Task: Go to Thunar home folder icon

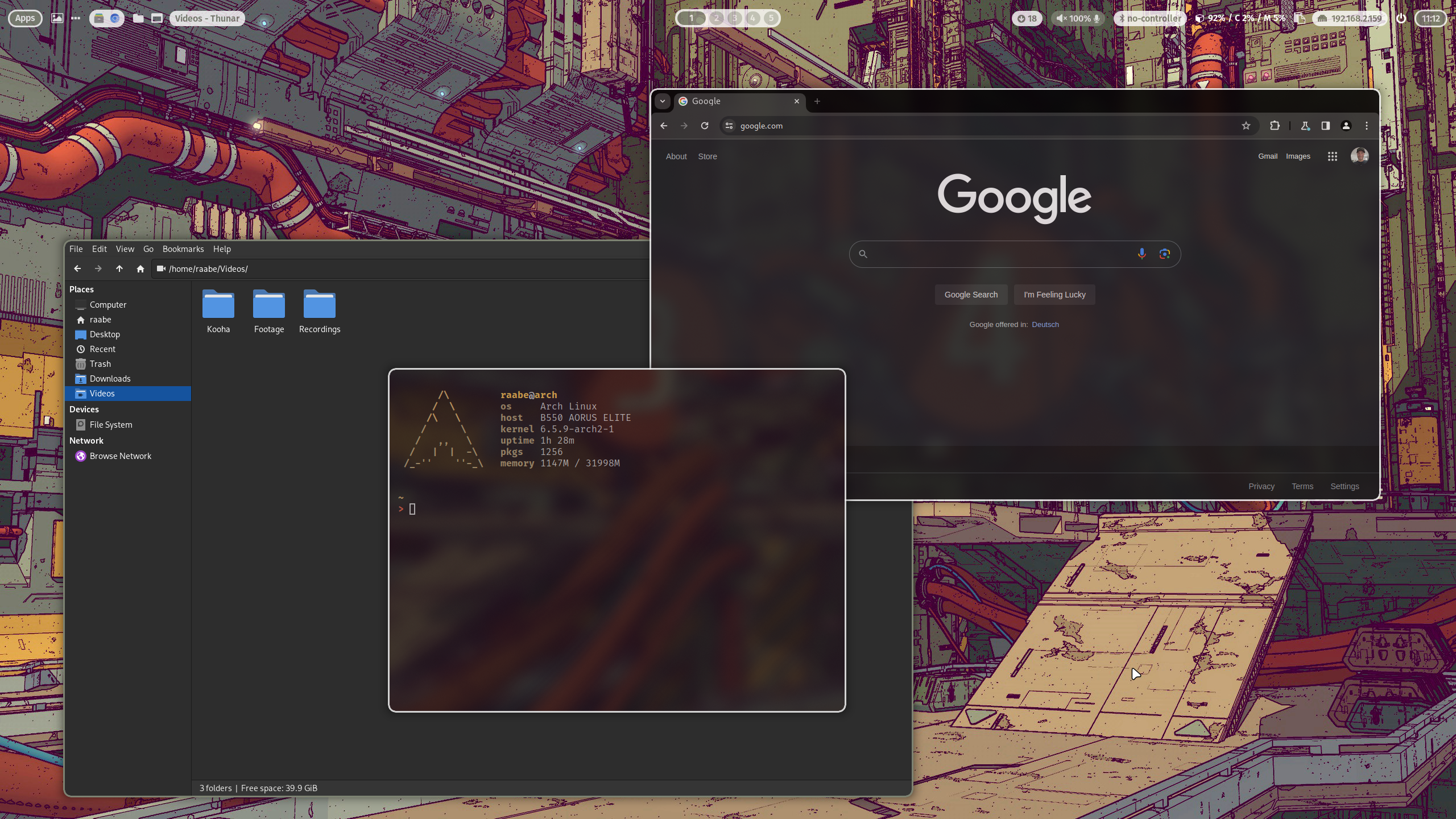Action: click(140, 268)
